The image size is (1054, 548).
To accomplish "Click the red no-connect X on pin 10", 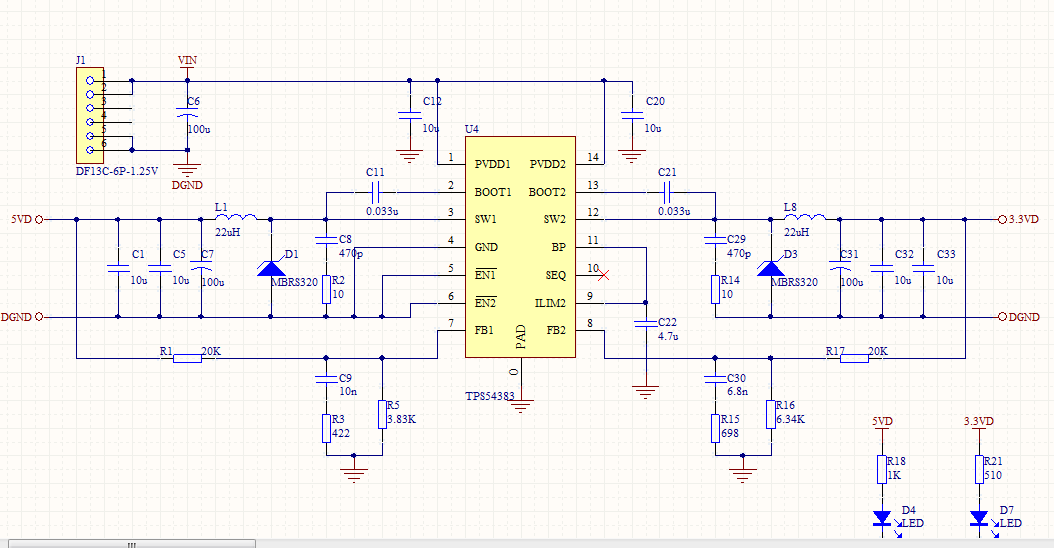I will (x=604, y=275).
